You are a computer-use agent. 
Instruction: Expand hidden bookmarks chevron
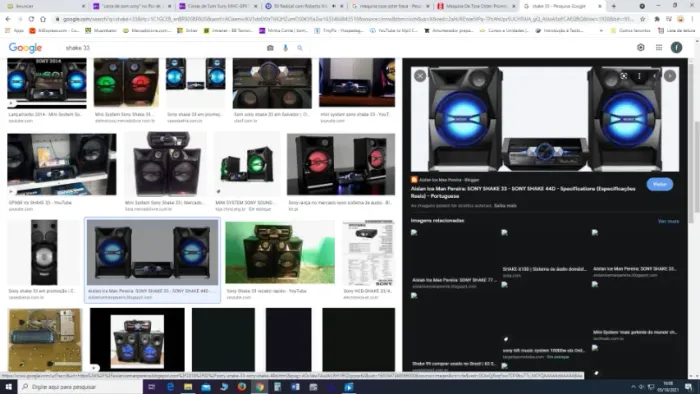coord(601,31)
